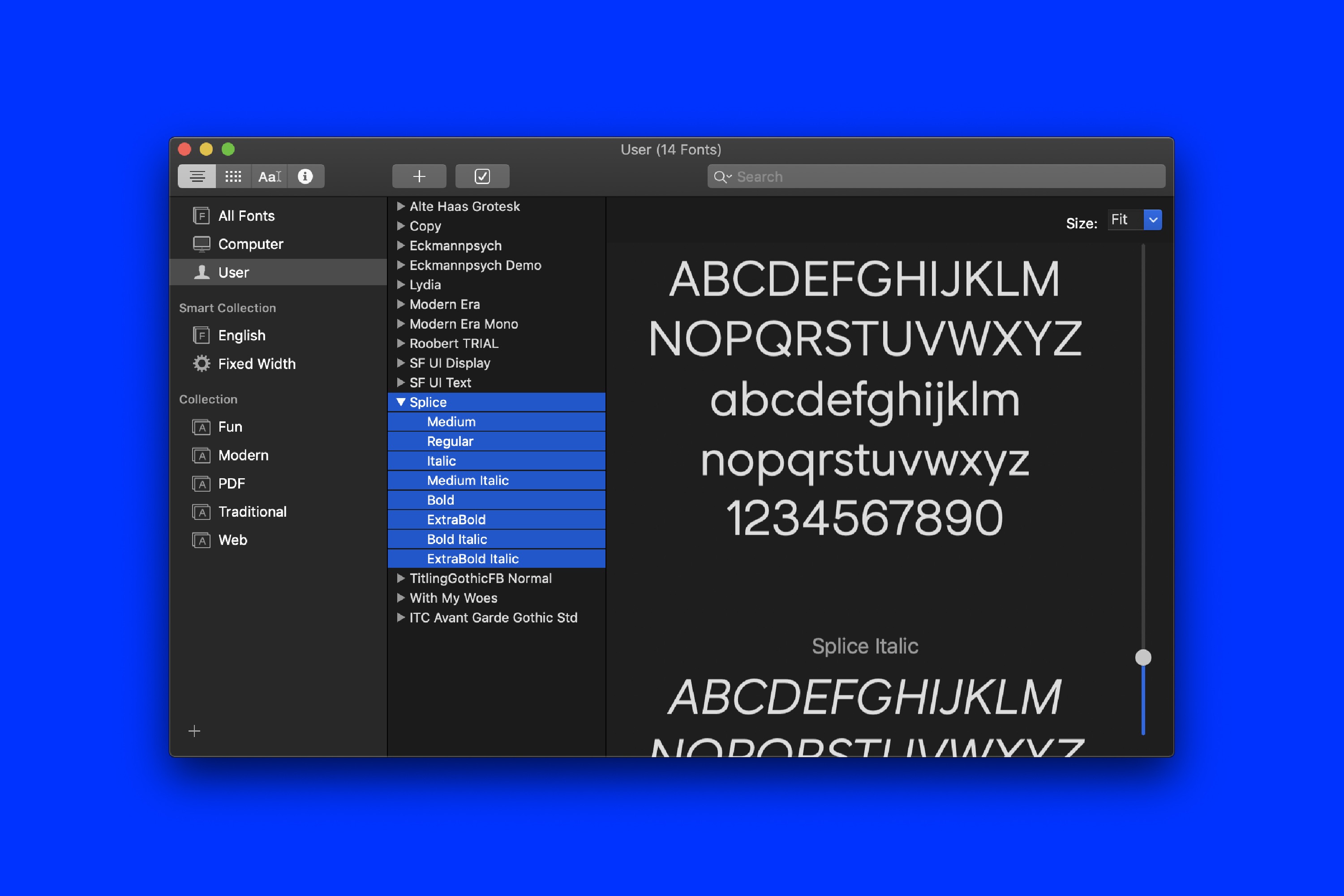Image resolution: width=1344 pixels, height=896 pixels.
Task: Switch to grid repertoire view icon
Action: click(233, 176)
